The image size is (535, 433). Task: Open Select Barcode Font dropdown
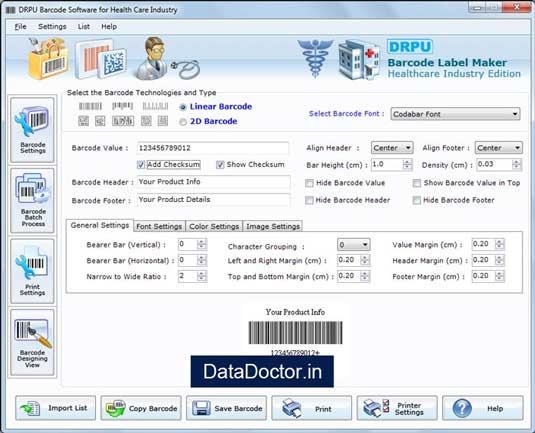tap(455, 114)
